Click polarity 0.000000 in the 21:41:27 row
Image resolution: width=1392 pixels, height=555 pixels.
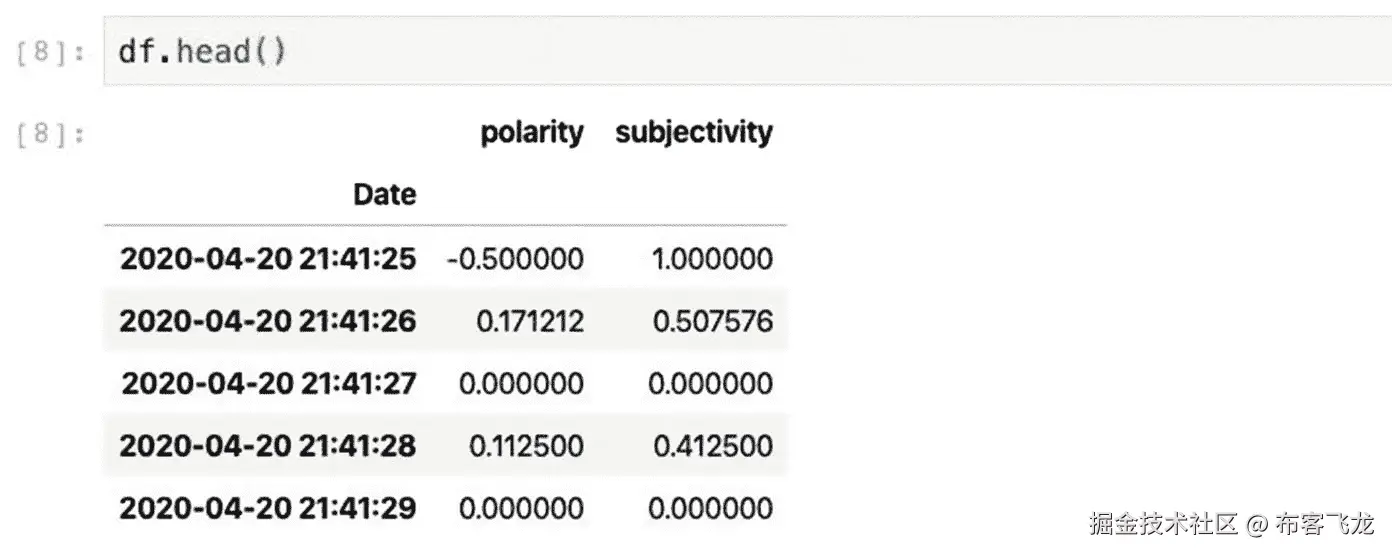click(522, 383)
